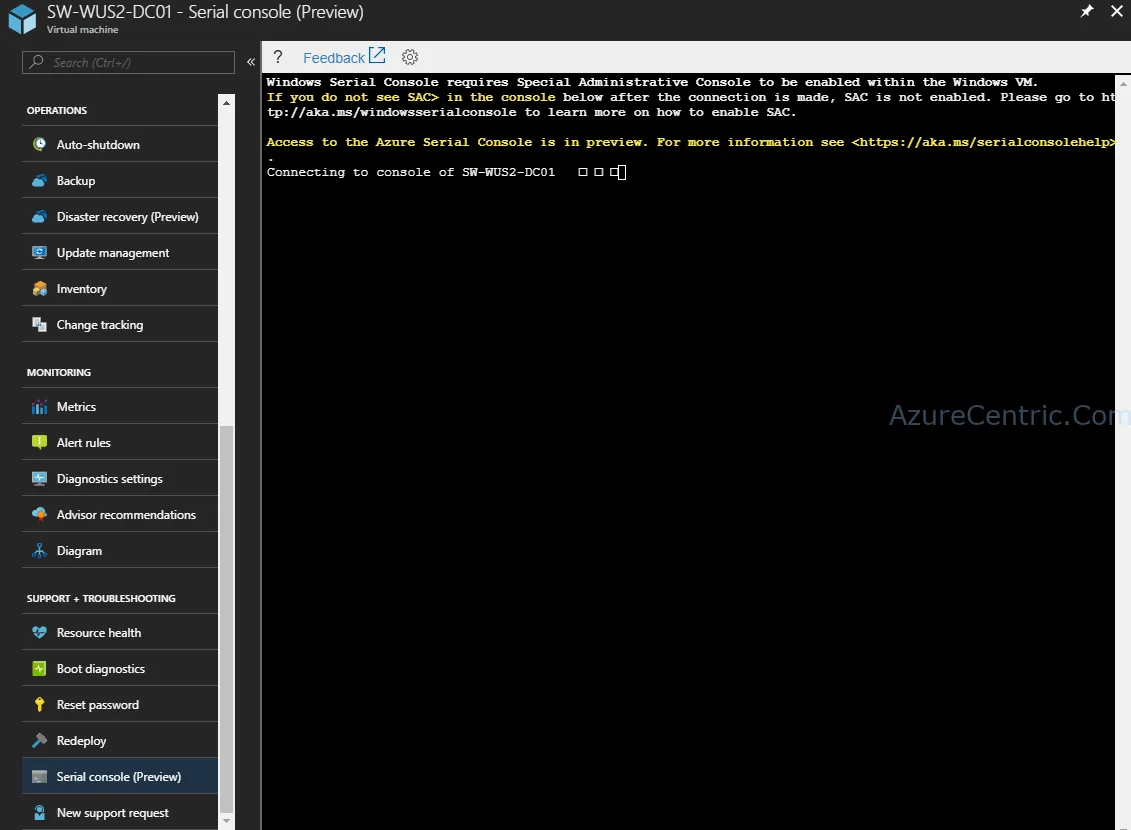Click the Redeploy wrench icon
The image size is (1131, 830).
pos(40,741)
